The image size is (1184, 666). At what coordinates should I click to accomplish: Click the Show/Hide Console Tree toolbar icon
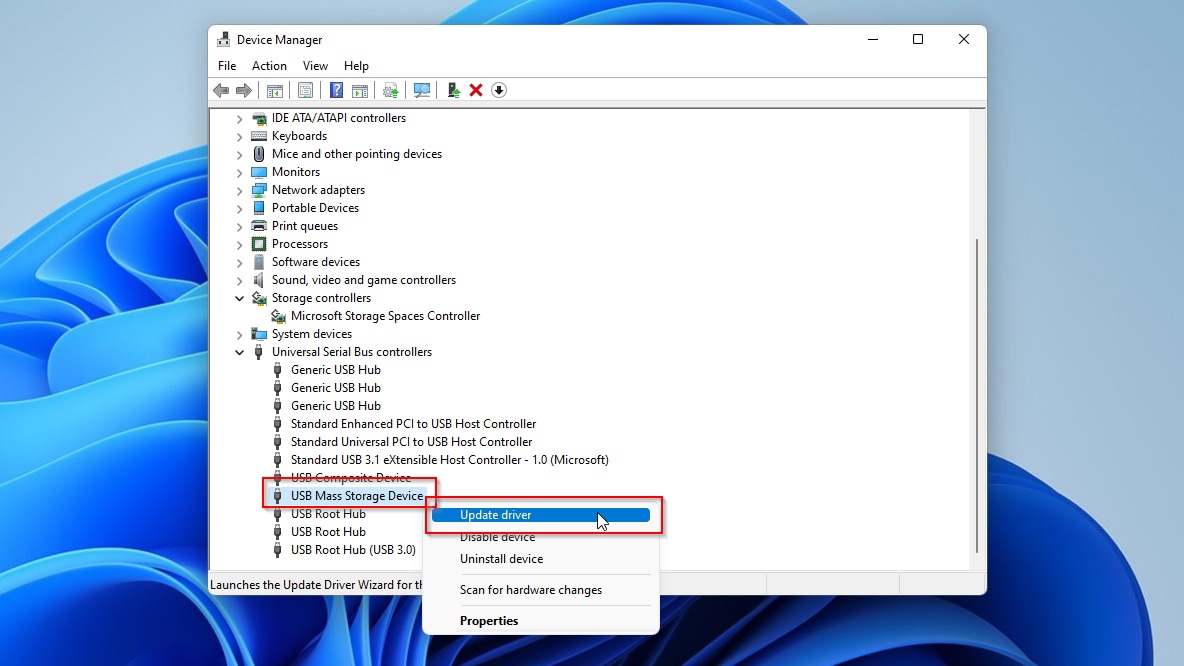coord(275,90)
